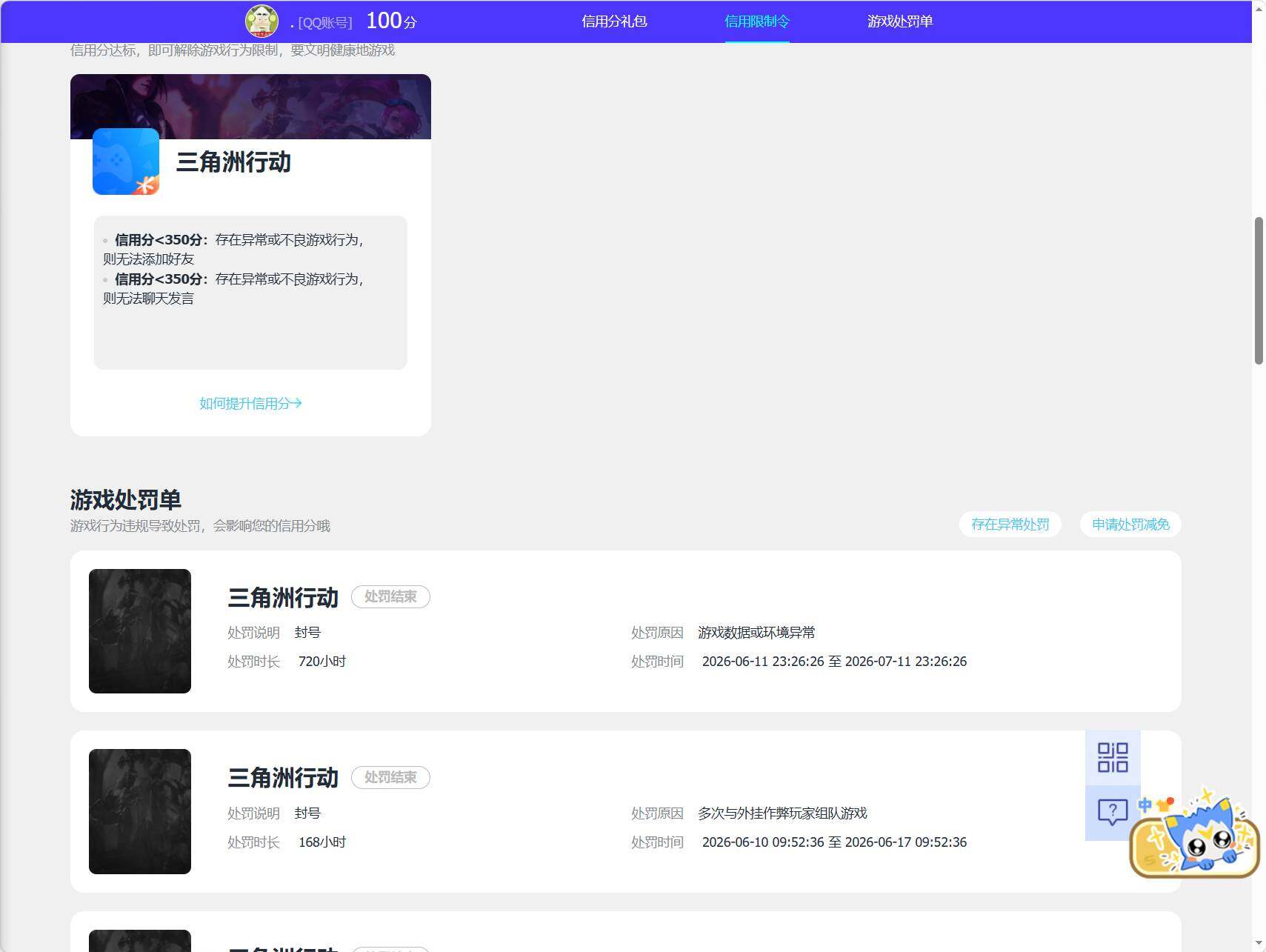Click the rule line 则无法添加好友
Viewport: 1266px width, 952px height.
tap(148, 259)
